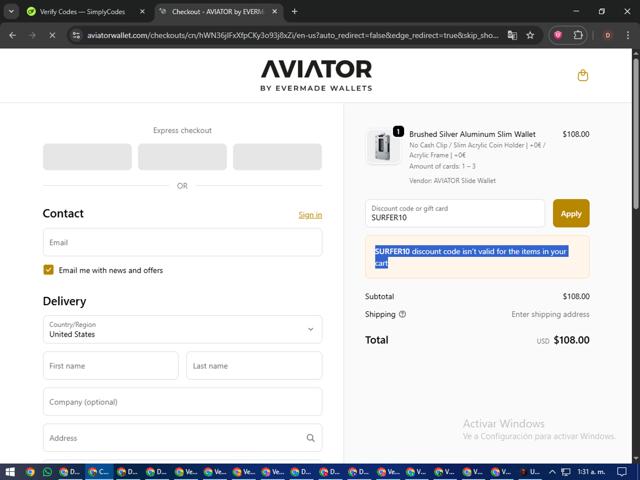Click the Delivery section heading
Image resolution: width=640 pixels, height=480 pixels.
click(64, 302)
